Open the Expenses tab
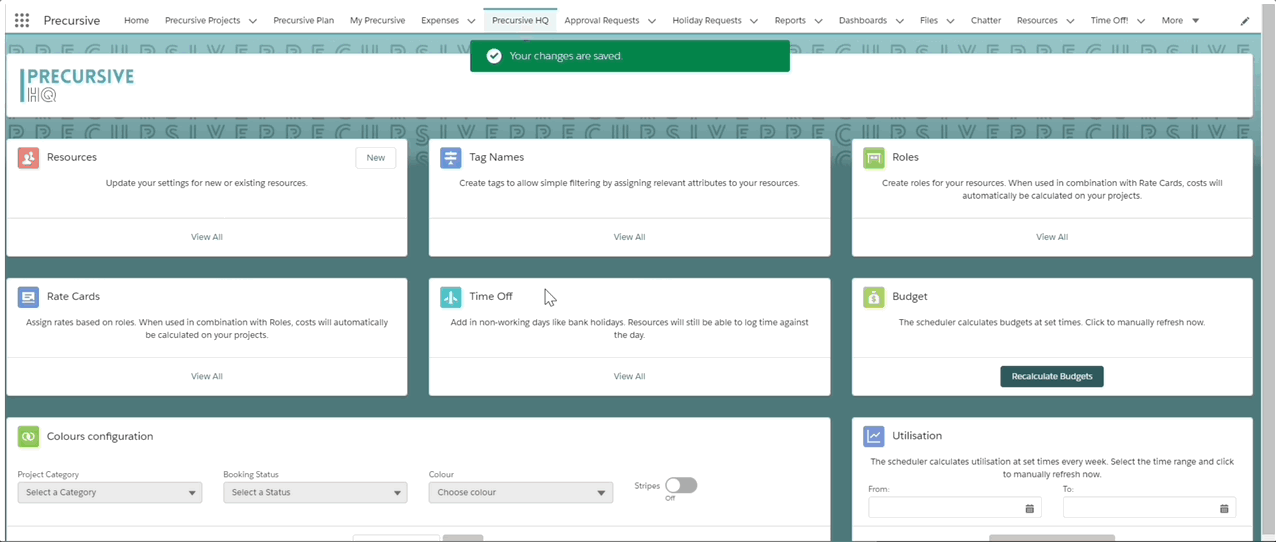 click(x=440, y=20)
